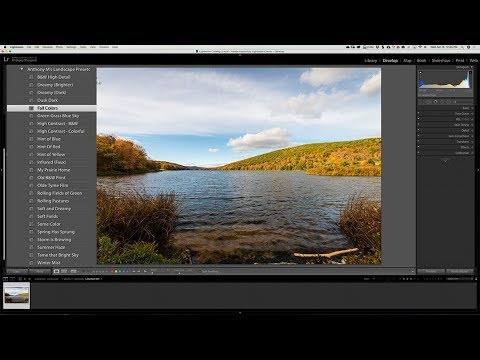Toggle the Lens Corrections panel switch
This screenshot has height=360, width=480.
[x=419, y=136]
